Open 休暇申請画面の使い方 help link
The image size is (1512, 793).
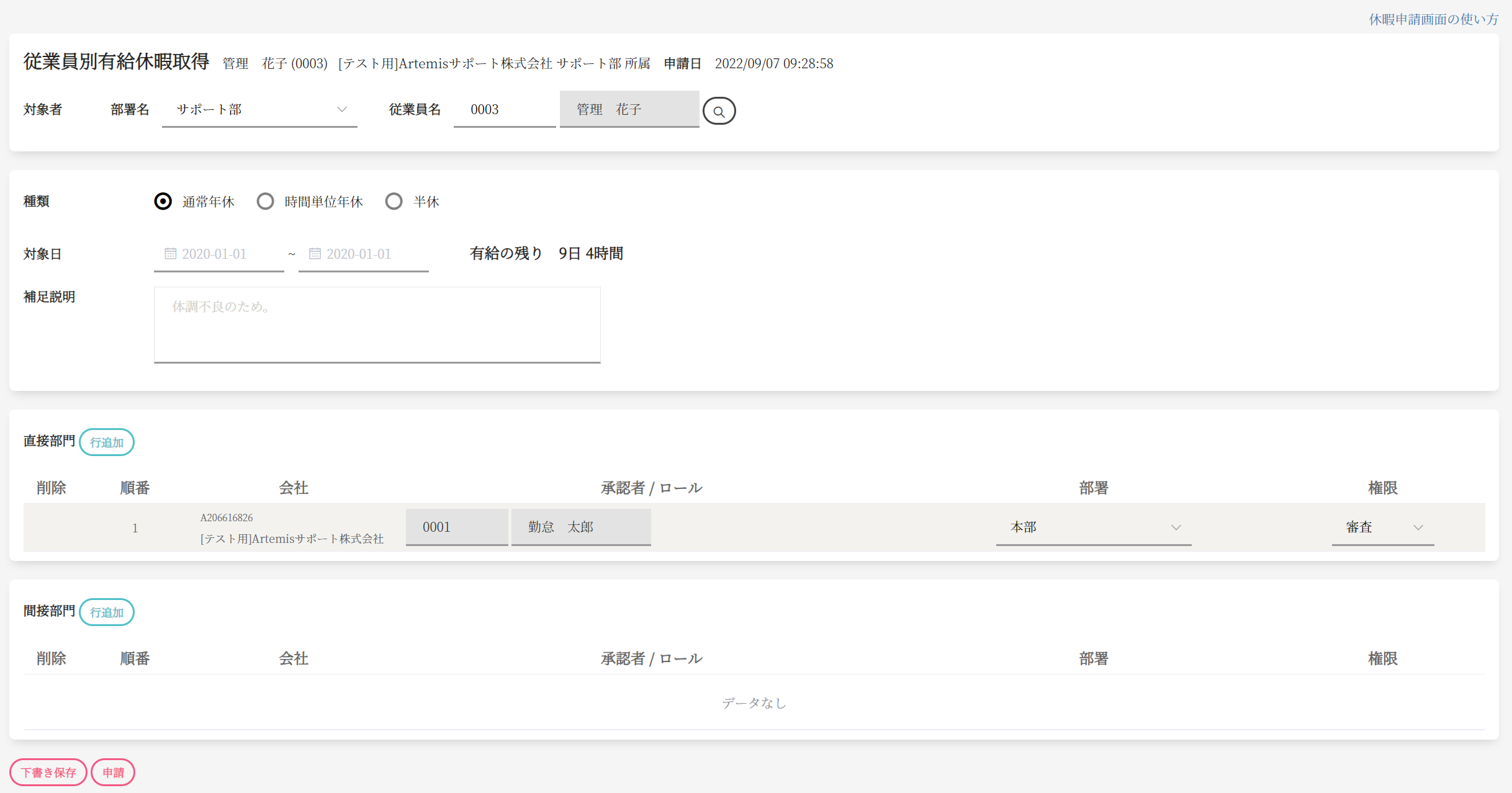[x=1433, y=19]
